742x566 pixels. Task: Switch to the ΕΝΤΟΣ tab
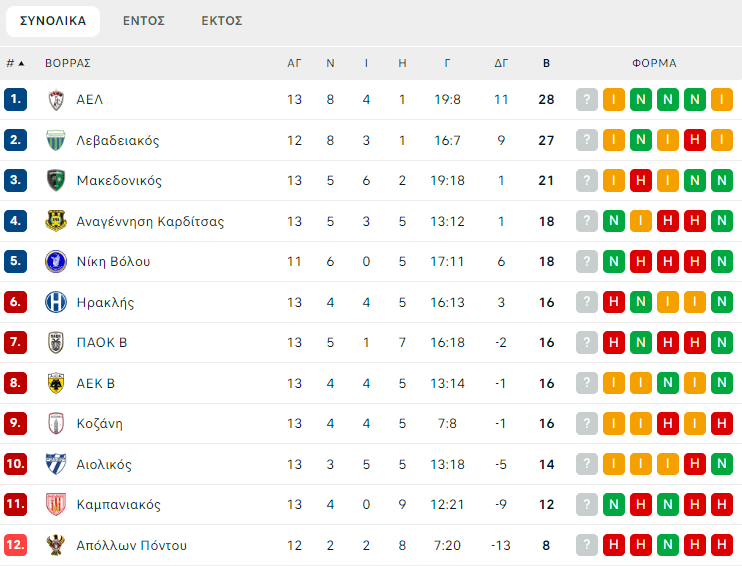click(144, 21)
